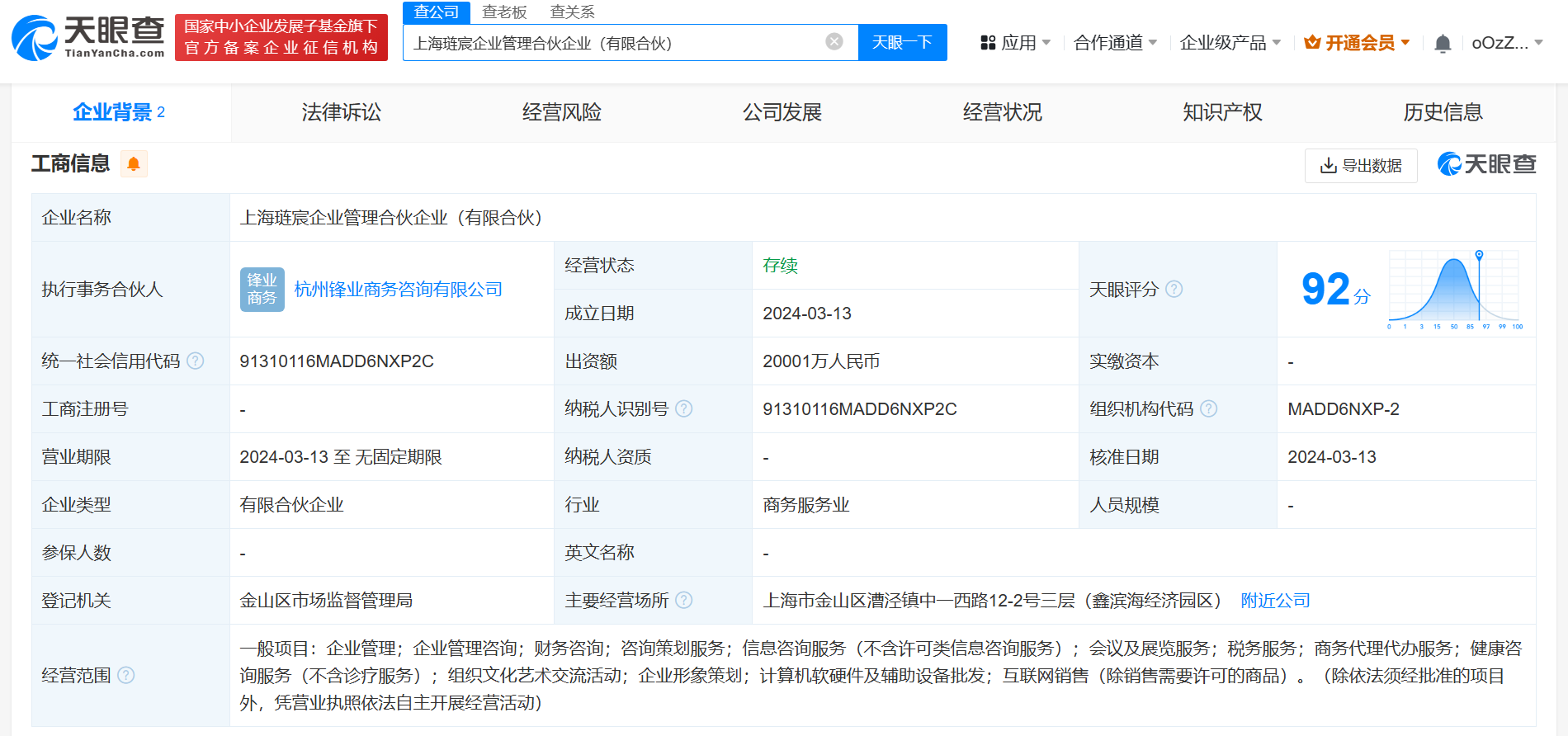Image resolution: width=1568 pixels, height=736 pixels.
Task: Select the 查老板 search tab
Action: click(504, 12)
